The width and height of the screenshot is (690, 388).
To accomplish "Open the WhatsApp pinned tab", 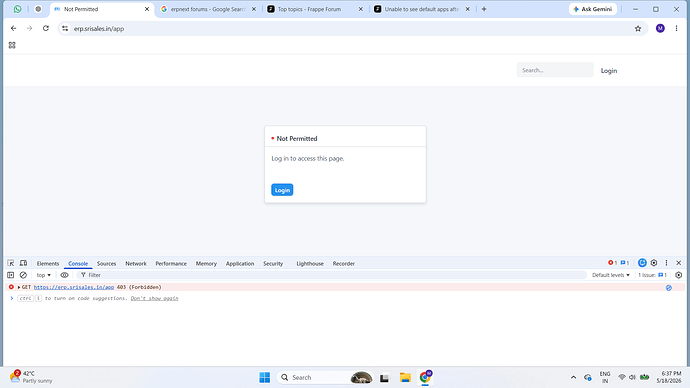I will (18, 9).
